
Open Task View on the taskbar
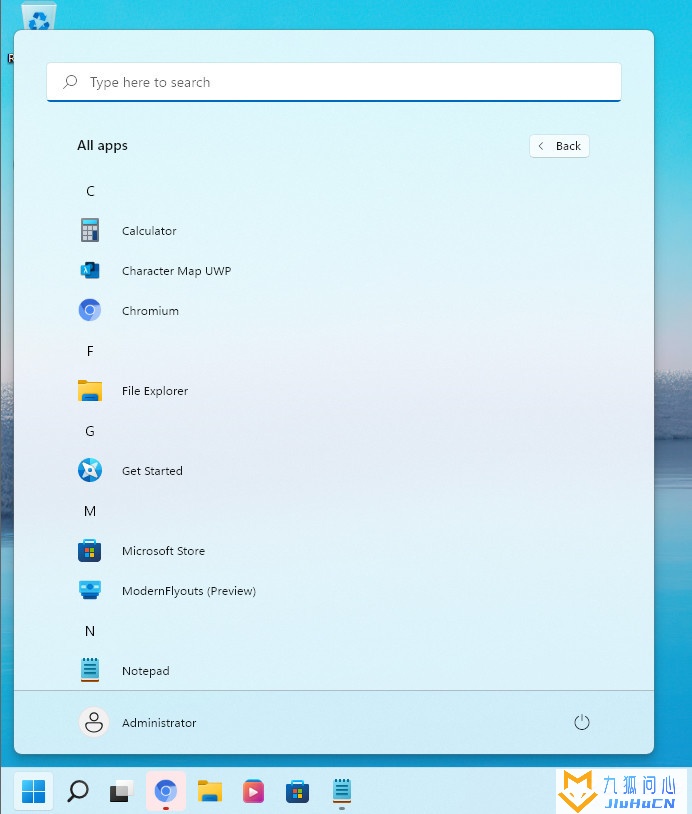pyautogui.click(x=121, y=792)
